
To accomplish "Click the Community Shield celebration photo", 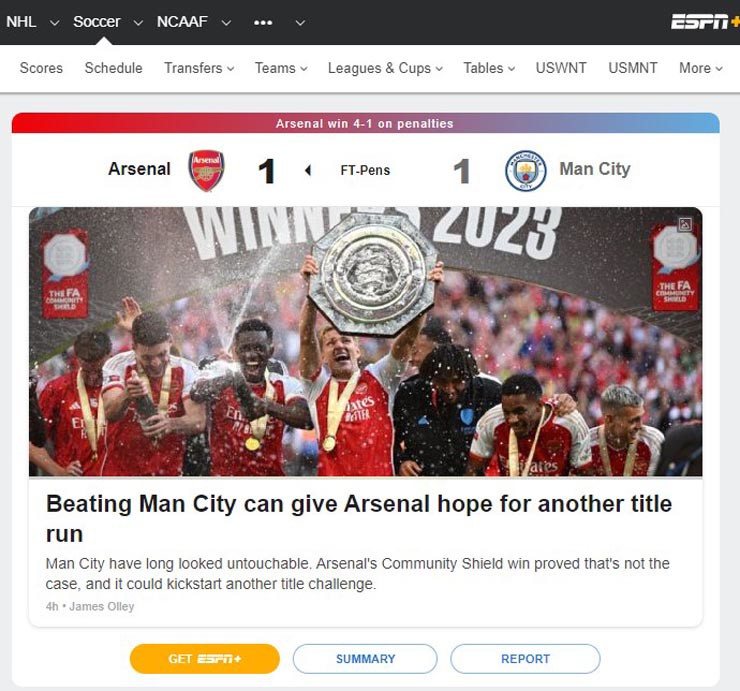I will coord(365,342).
